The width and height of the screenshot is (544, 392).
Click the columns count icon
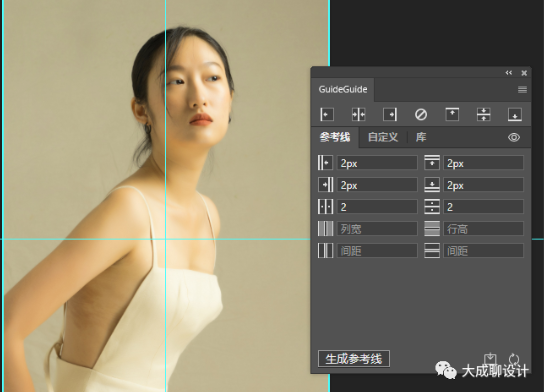point(325,207)
